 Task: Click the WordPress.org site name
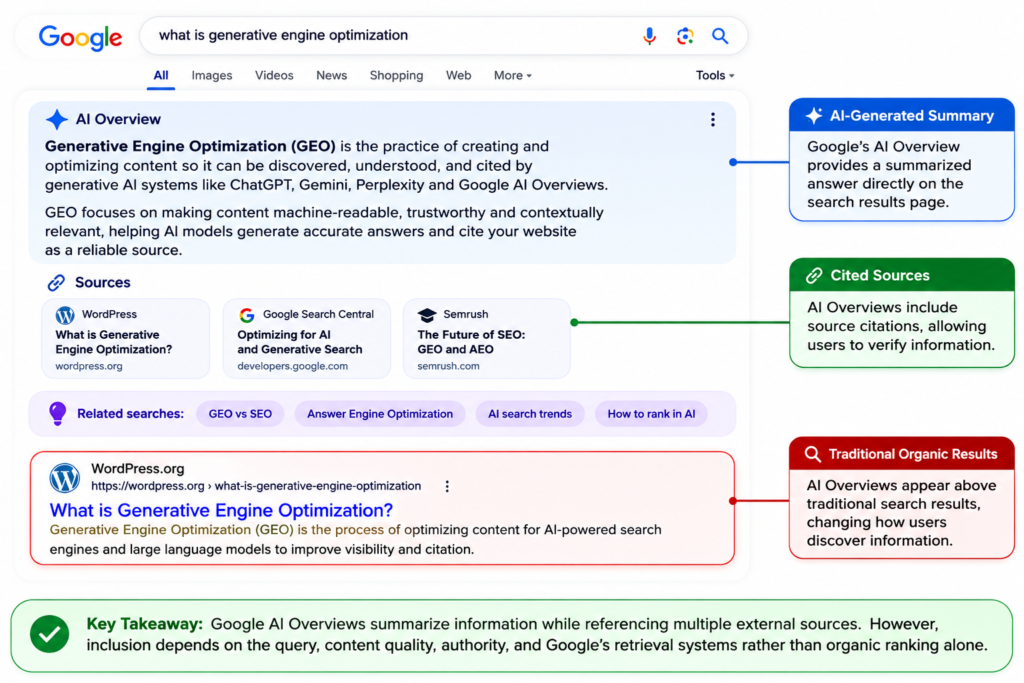138,469
